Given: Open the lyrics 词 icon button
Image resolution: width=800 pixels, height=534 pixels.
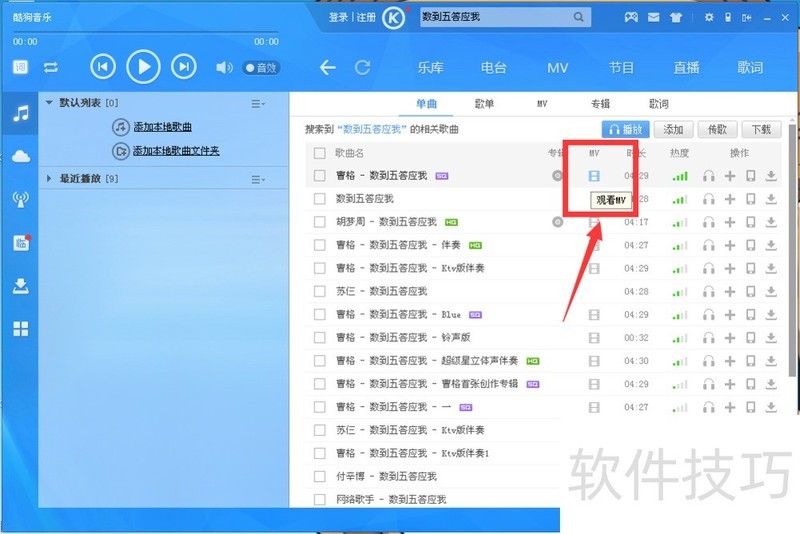Looking at the screenshot, I should (20, 67).
